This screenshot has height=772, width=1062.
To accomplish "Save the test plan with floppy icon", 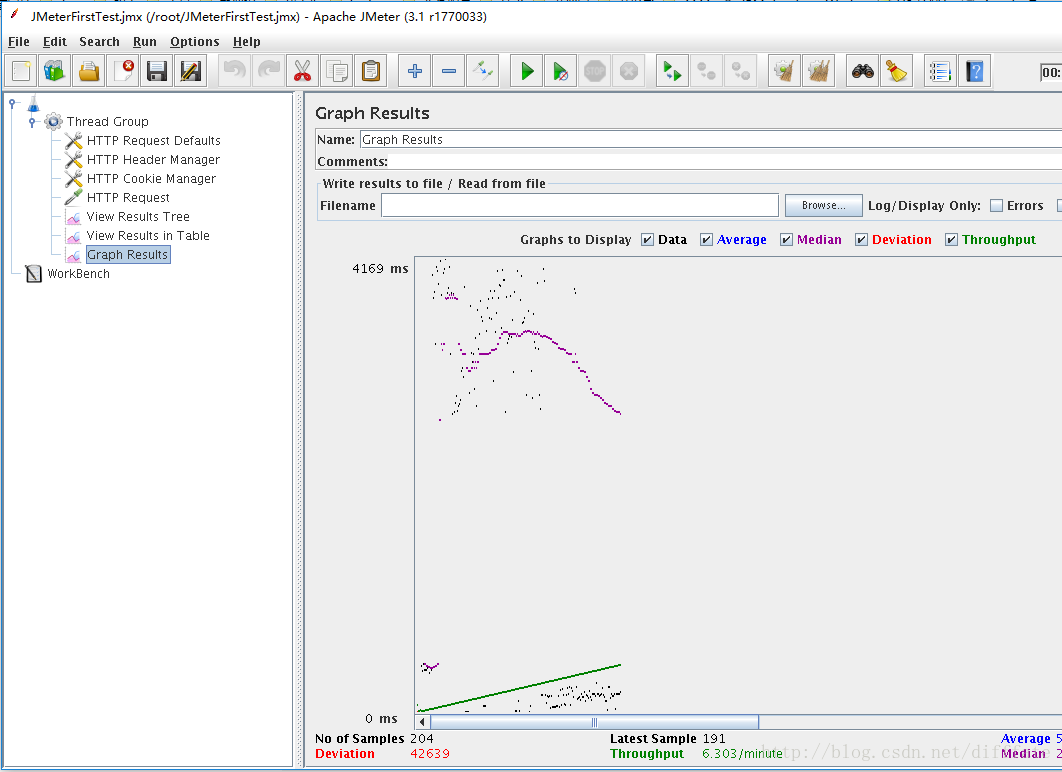I will [157, 71].
